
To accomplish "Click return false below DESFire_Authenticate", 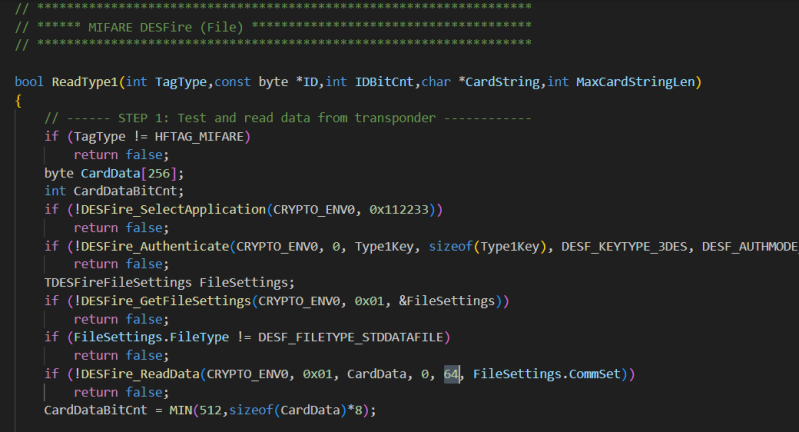I will tap(120, 264).
